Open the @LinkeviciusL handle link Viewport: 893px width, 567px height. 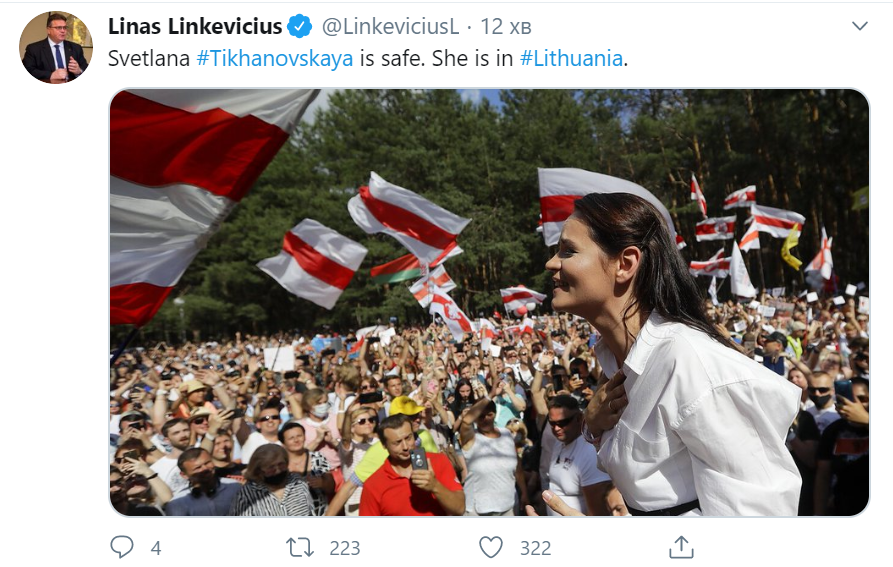[390, 26]
